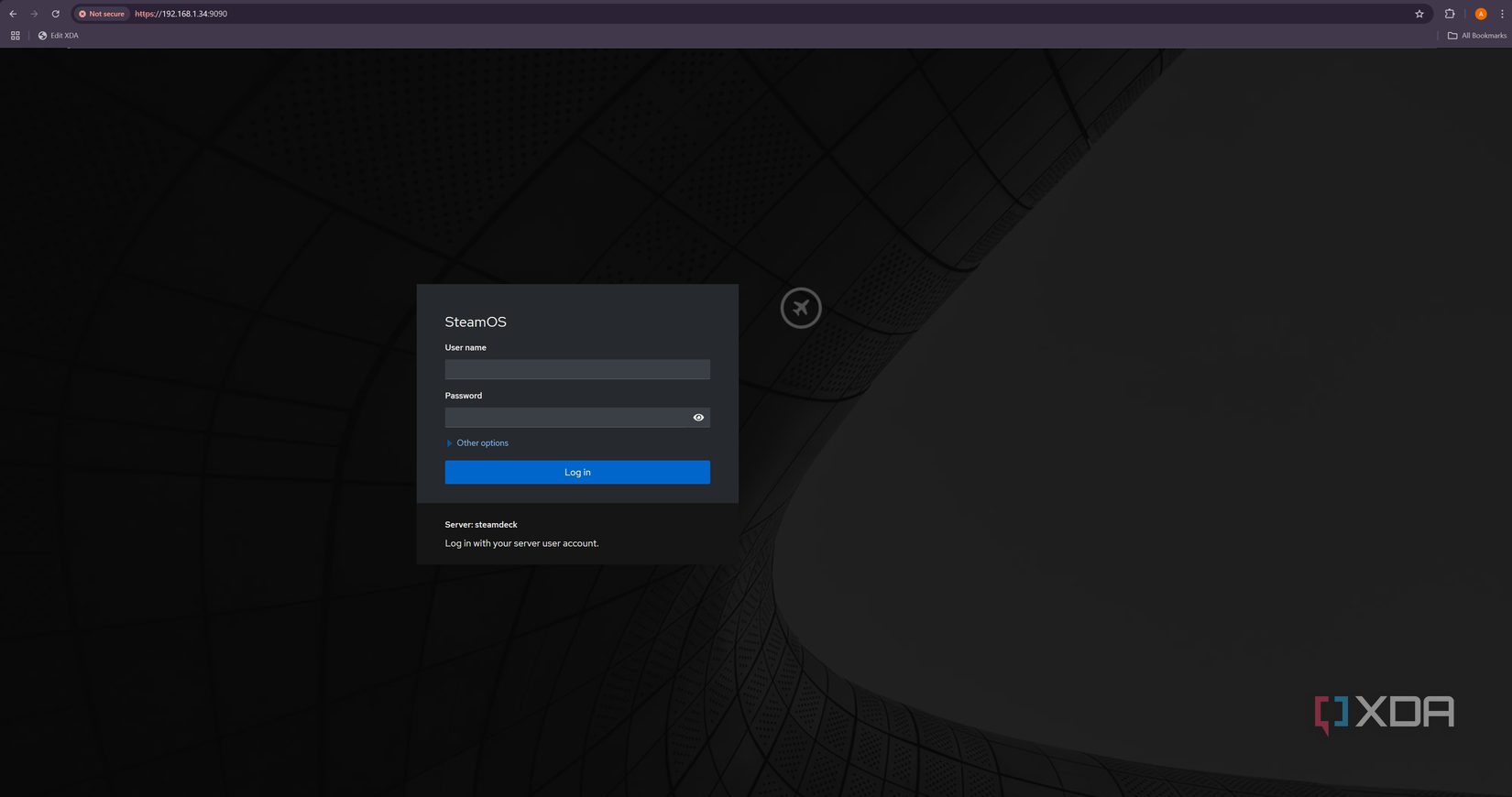This screenshot has height=797, width=1512.
Task: Open the Chrome three-dot menu
Action: point(1503,14)
